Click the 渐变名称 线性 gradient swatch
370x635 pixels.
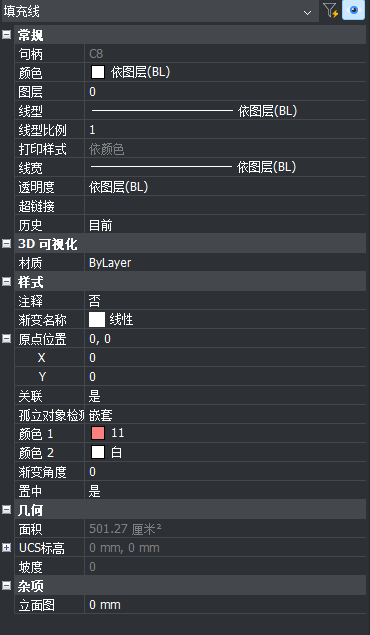click(97, 319)
